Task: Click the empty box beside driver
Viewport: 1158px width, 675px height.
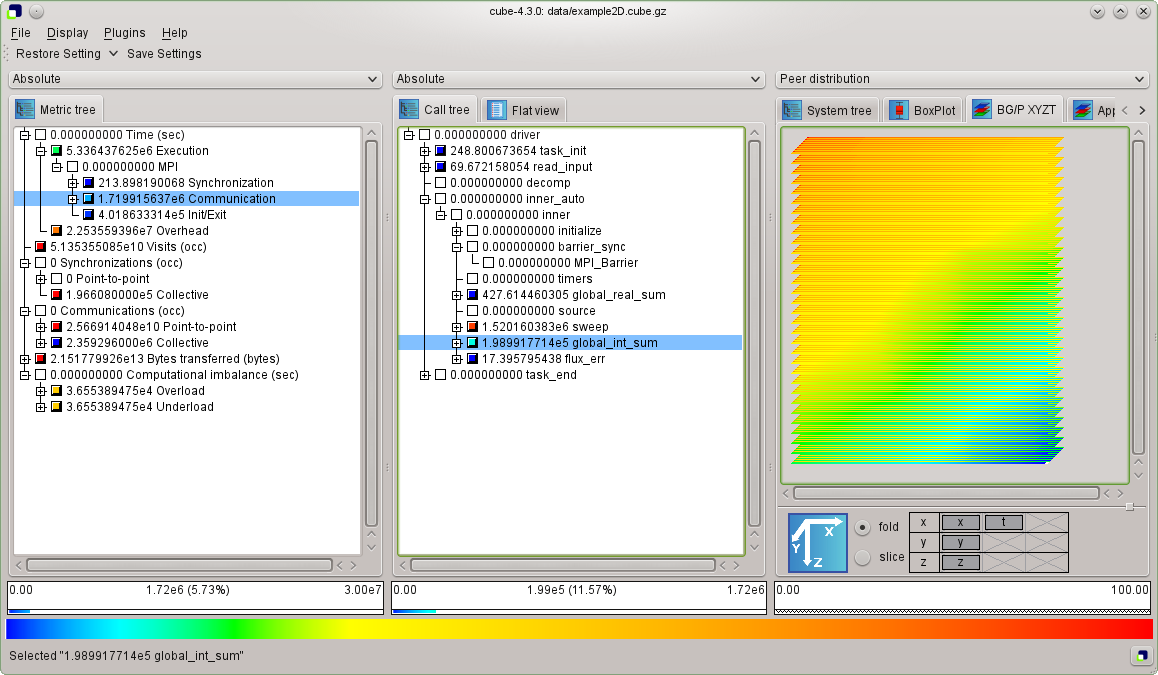Action: (x=425, y=134)
